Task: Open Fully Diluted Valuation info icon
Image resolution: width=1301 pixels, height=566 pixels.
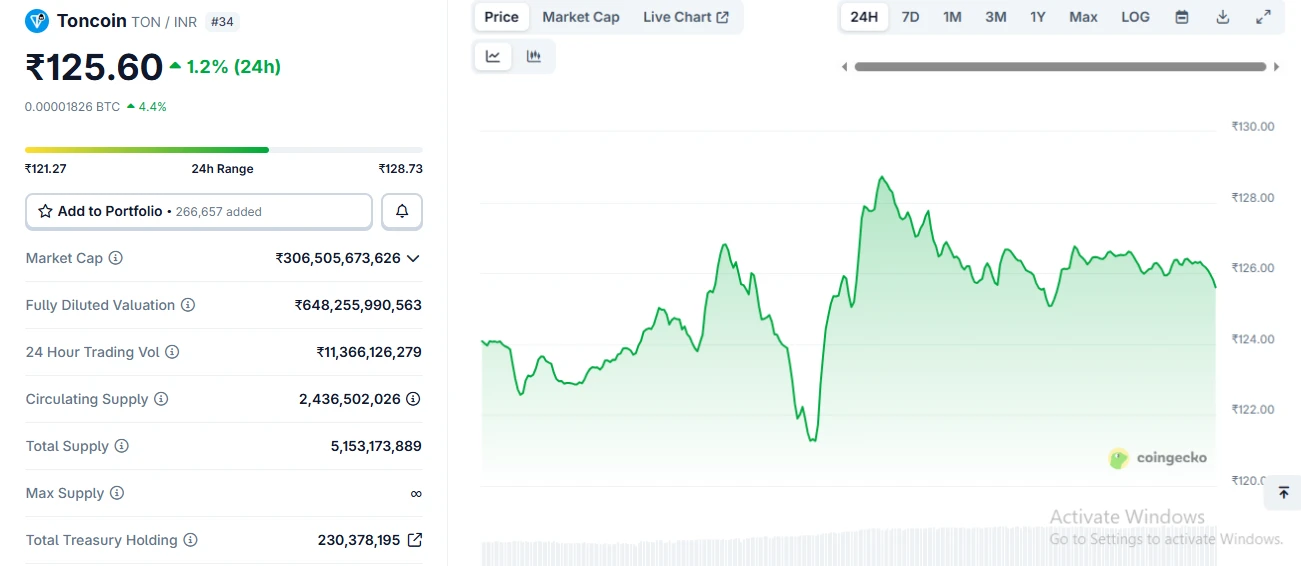Action: pos(188,305)
